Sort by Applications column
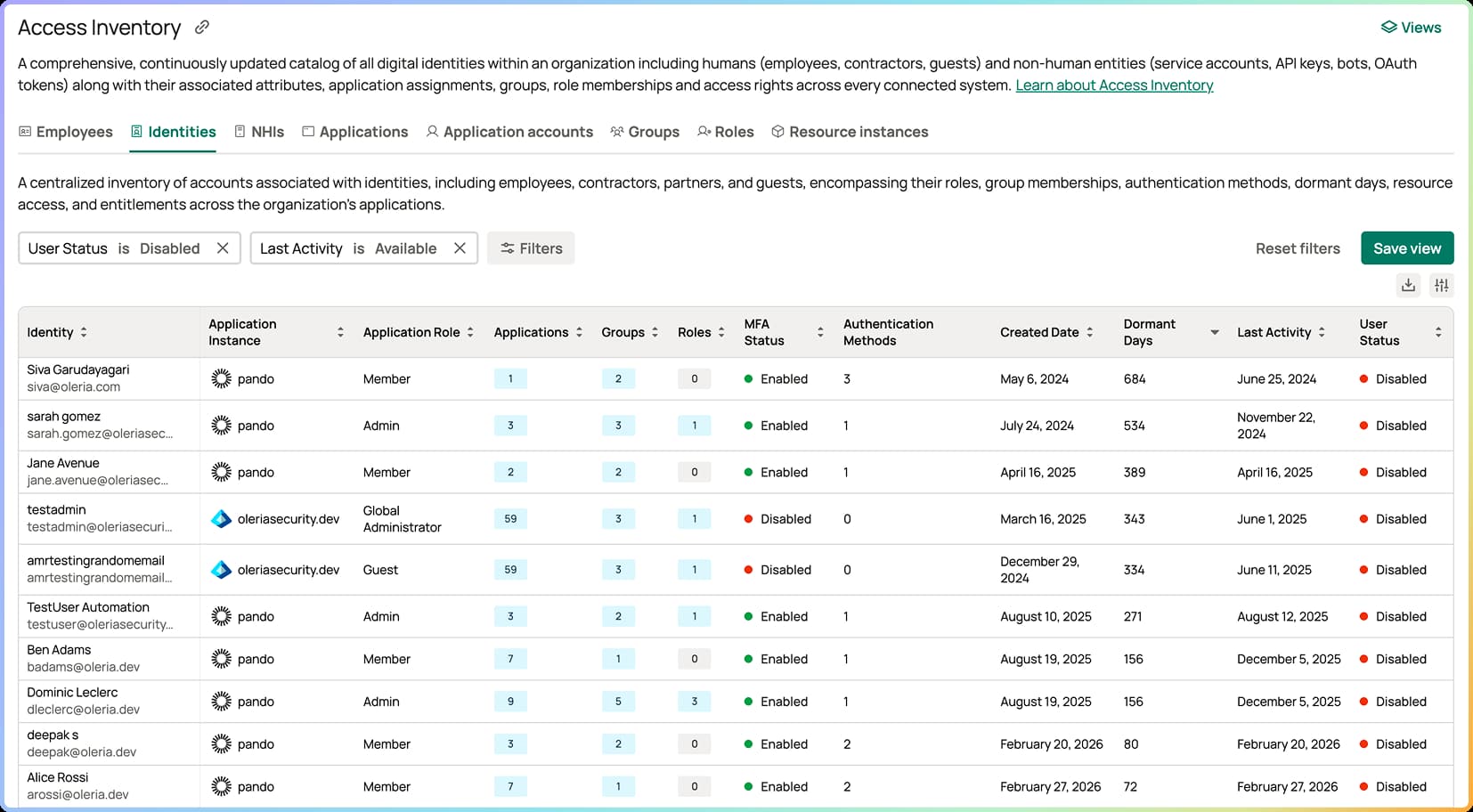 click(579, 332)
